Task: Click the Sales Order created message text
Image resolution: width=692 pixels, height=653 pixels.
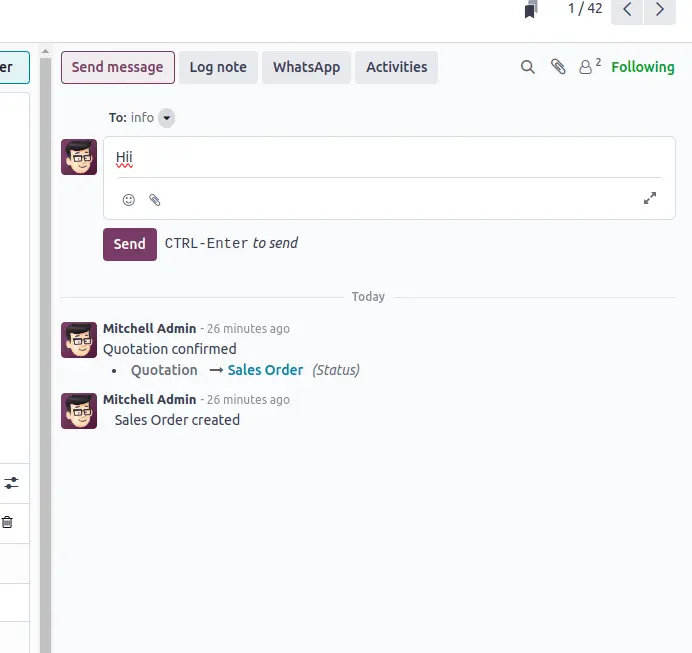Action: [177, 420]
